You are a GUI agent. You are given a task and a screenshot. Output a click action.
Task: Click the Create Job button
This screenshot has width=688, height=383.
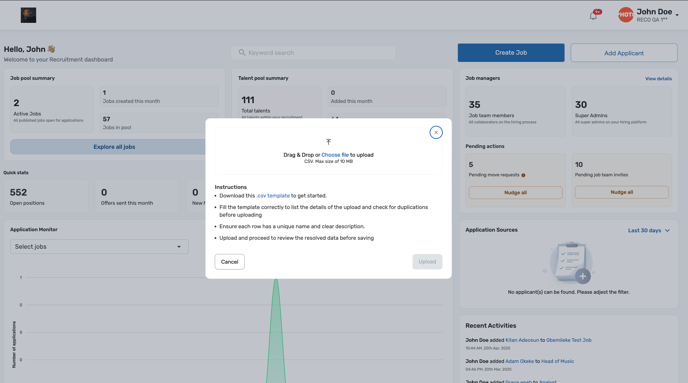[511, 53]
